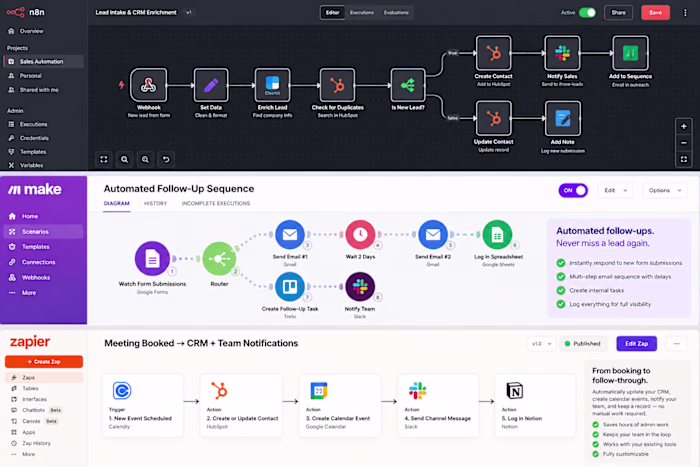700x467 pixels.
Task: Open the Set Data node in n8n
Action: click(x=211, y=85)
